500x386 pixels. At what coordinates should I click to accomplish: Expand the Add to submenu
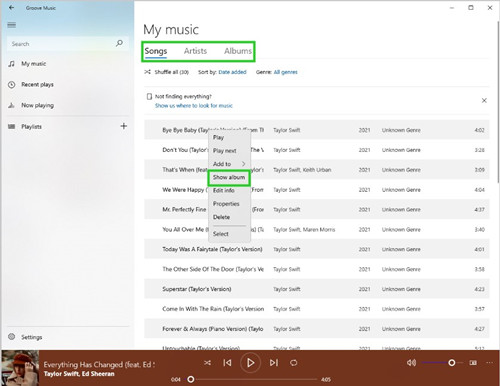tap(229, 164)
